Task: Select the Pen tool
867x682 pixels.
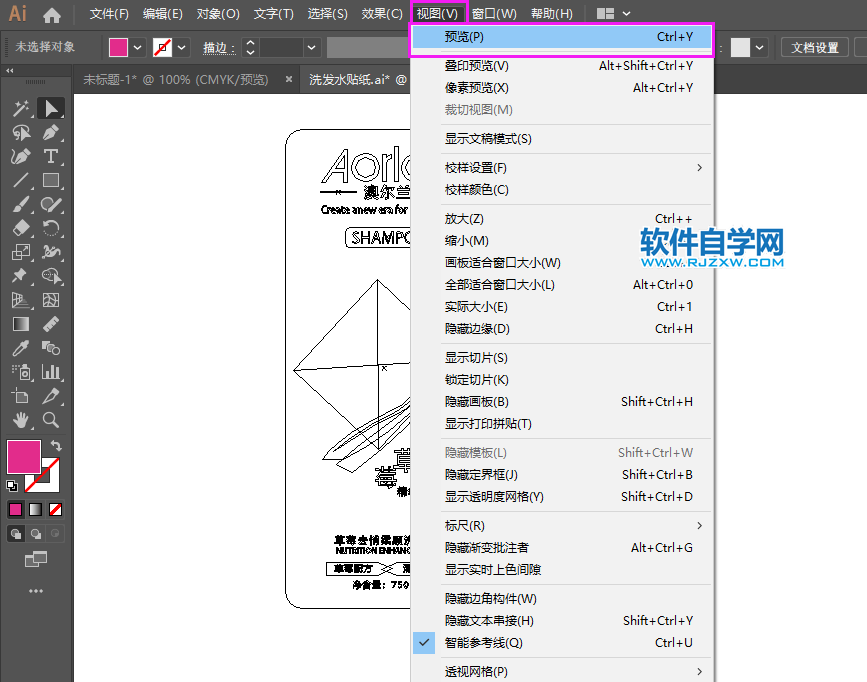Action: pos(52,131)
